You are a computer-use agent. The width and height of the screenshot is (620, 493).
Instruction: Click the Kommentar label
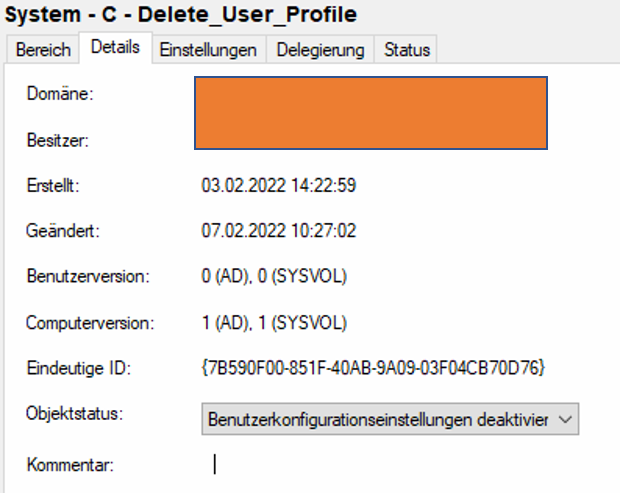point(70,465)
